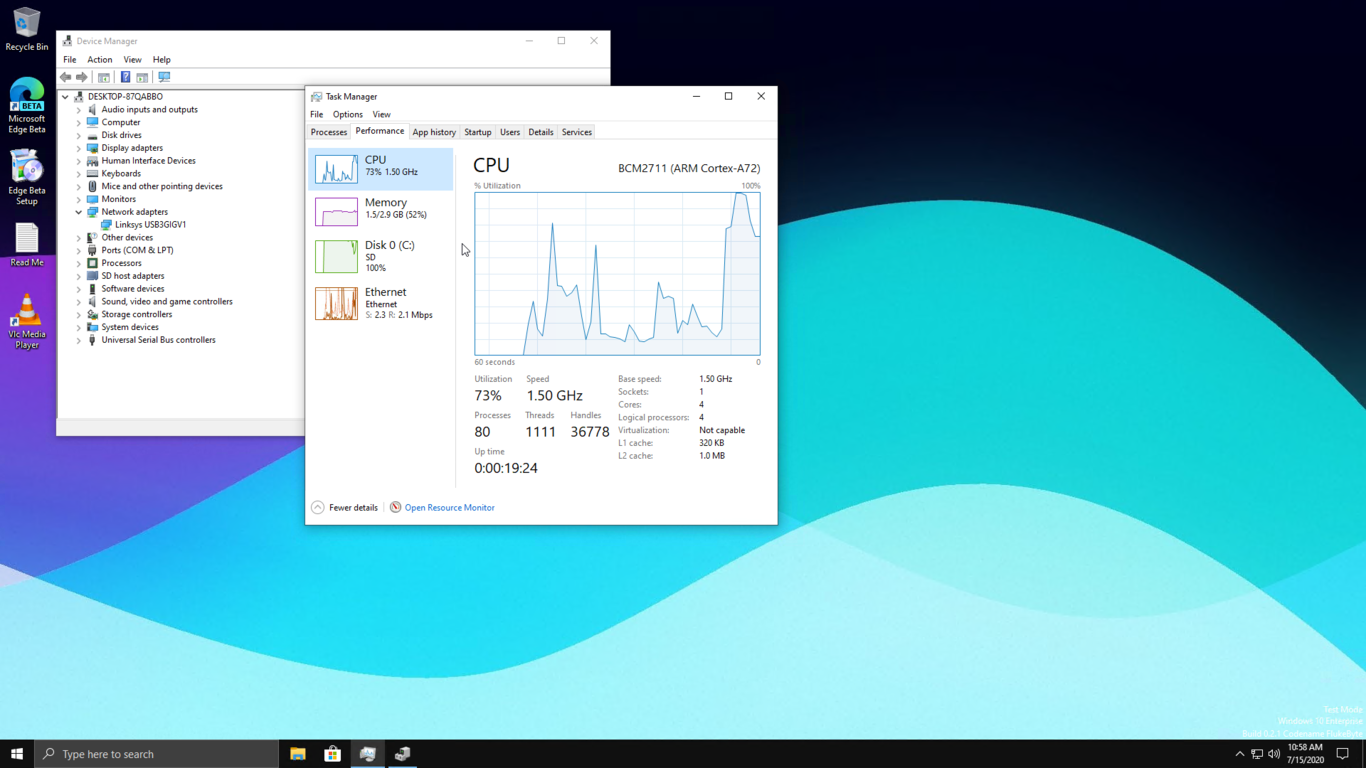This screenshot has width=1366, height=768.
Task: Select the Memory performance graph
Action: [x=381, y=208]
